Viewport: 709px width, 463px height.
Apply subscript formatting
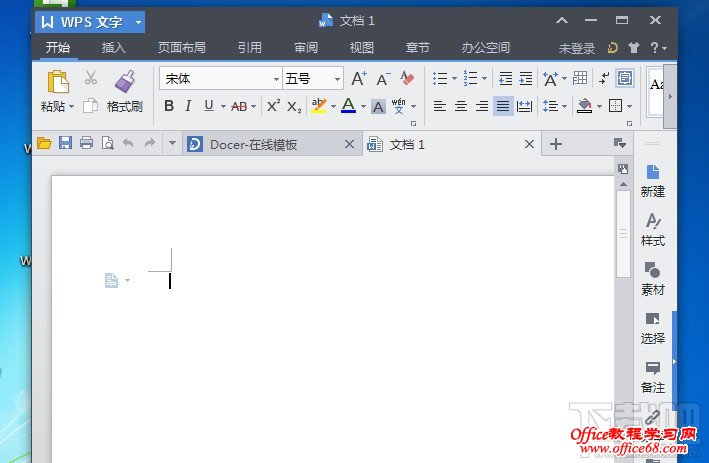tap(294, 107)
